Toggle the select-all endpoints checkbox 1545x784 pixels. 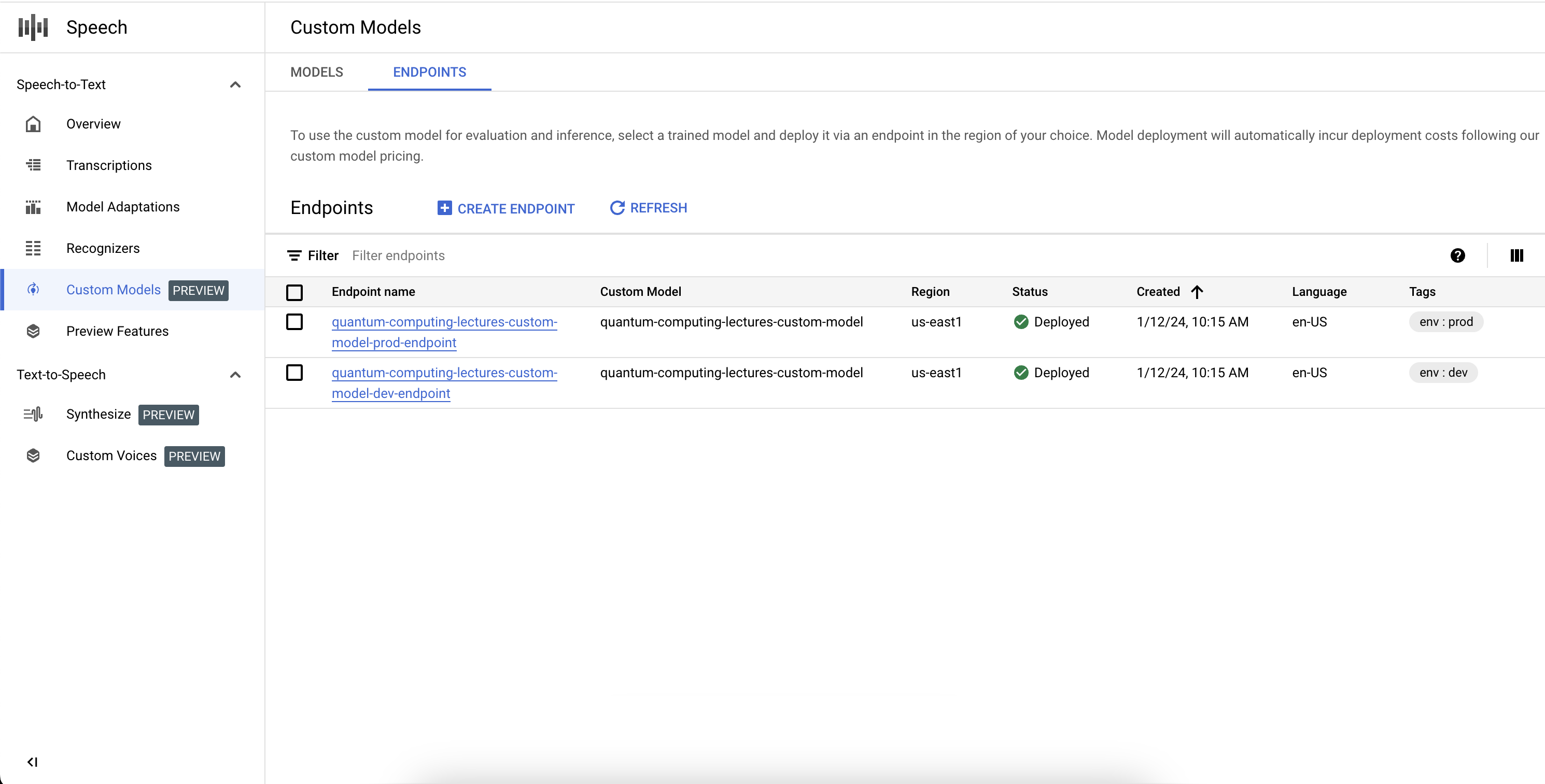[x=295, y=292]
